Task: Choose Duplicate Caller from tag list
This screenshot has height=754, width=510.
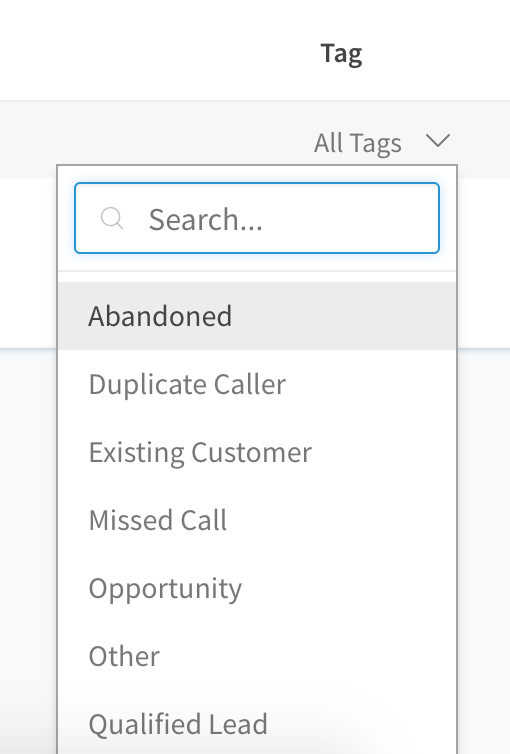Action: tap(257, 384)
